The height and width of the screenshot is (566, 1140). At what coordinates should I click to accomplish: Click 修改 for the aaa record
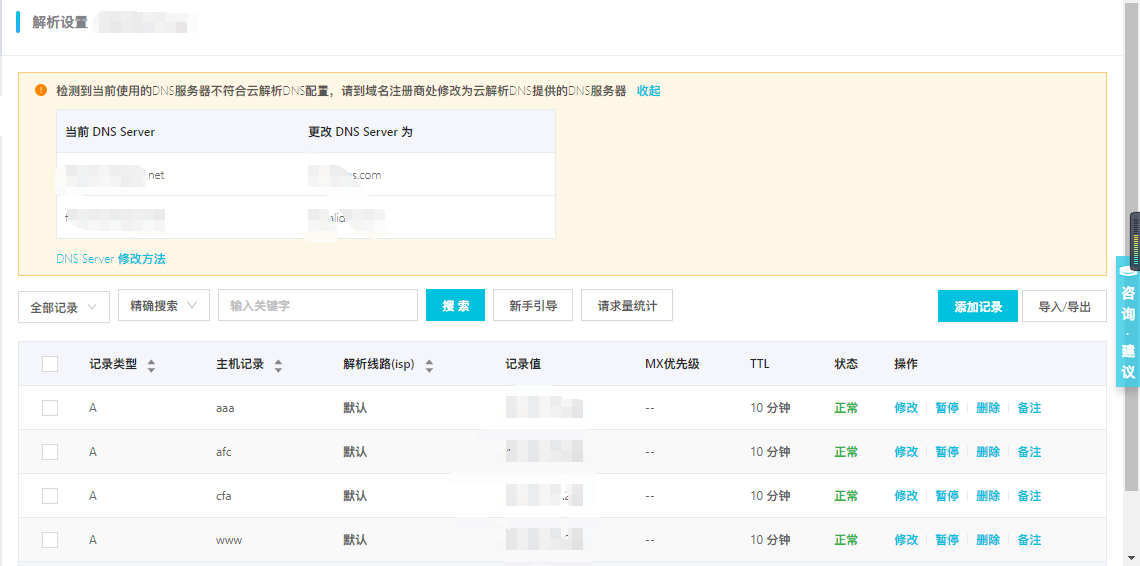pyautogui.click(x=906, y=408)
